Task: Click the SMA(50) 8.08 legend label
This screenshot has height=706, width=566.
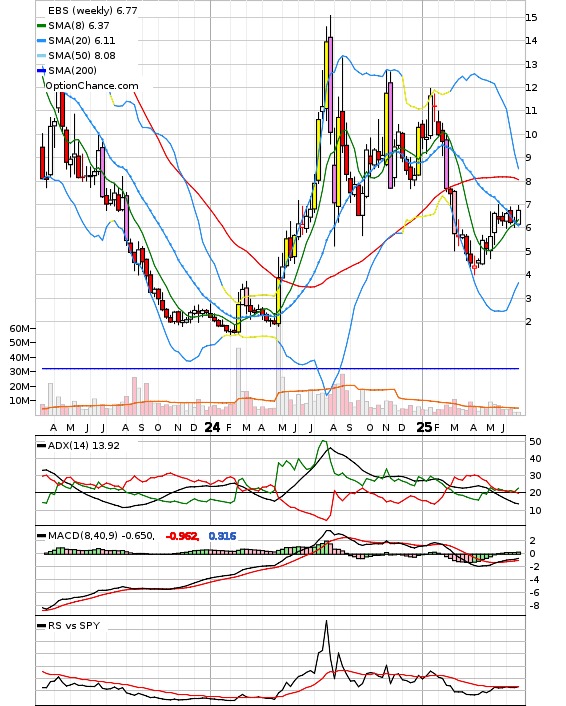Action: (x=82, y=55)
